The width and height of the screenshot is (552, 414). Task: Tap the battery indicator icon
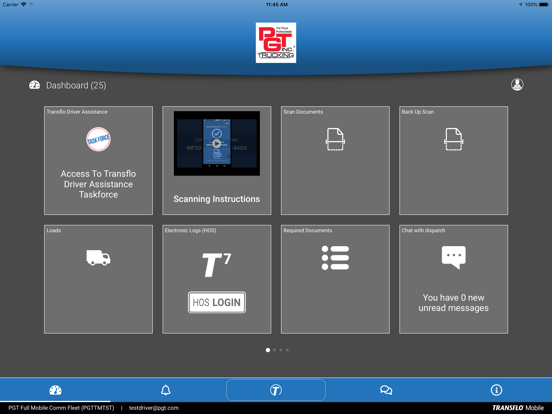pos(543,4)
